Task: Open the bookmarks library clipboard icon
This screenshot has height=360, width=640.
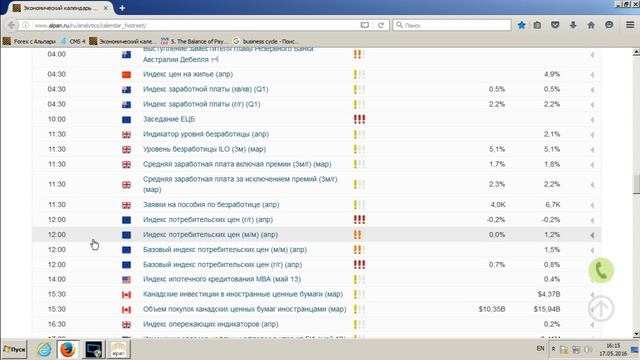Action: (537, 25)
